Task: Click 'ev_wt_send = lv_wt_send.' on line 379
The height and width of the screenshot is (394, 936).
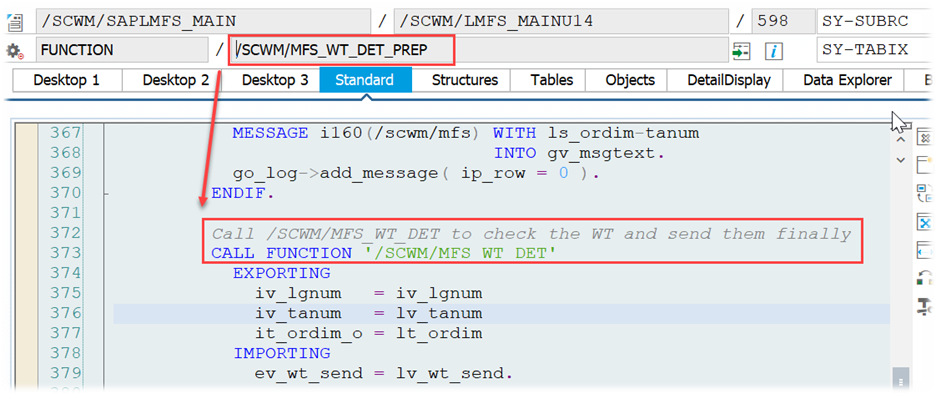Action: (384, 374)
